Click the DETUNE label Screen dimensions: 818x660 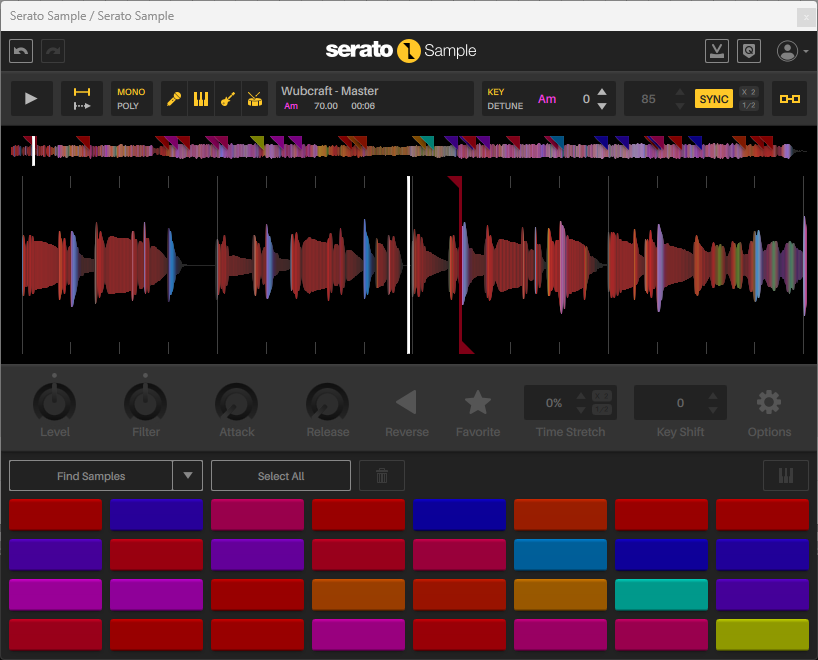(x=505, y=106)
